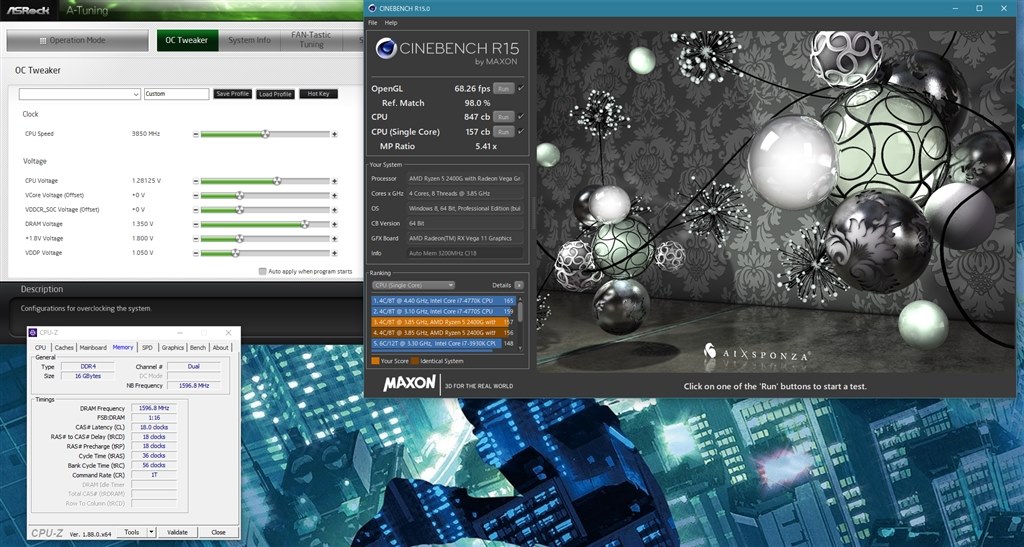Switch to the CPU tab in CPU-Z
Screen dimensions: 1024x547
point(40,348)
